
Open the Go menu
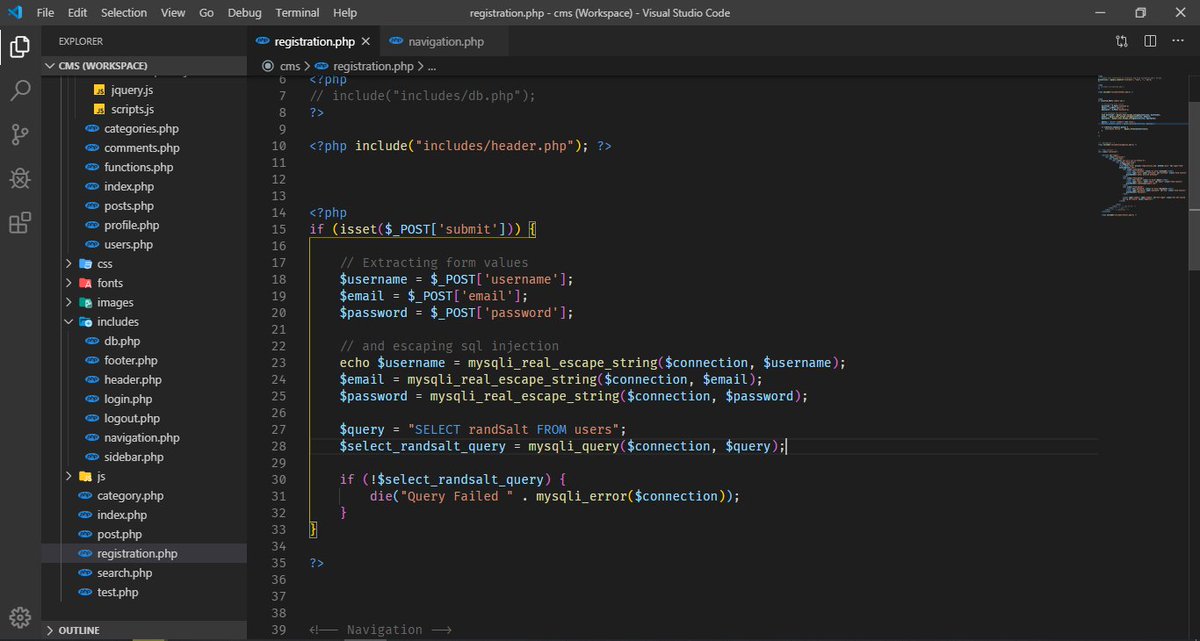207,13
